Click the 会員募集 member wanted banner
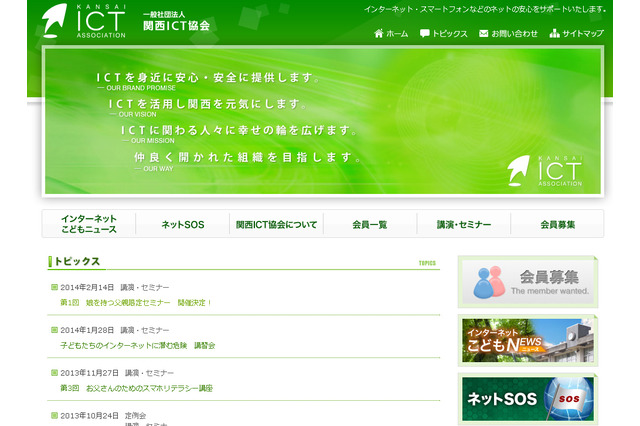Image resolution: width=640 pixels, height=426 pixels. click(528, 282)
